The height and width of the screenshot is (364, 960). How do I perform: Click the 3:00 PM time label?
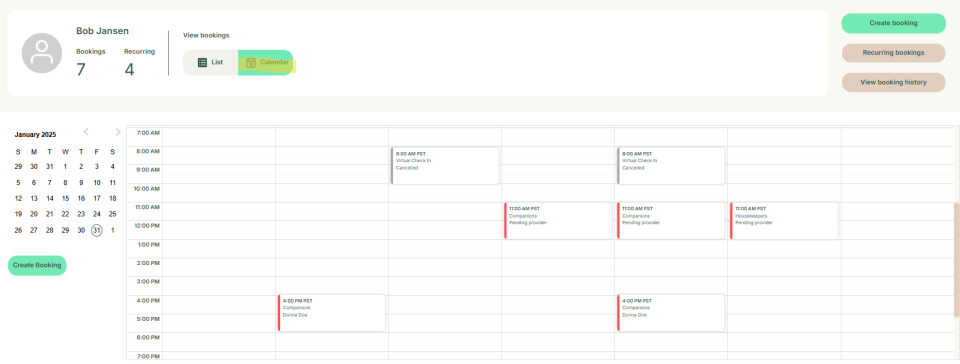(x=148, y=281)
